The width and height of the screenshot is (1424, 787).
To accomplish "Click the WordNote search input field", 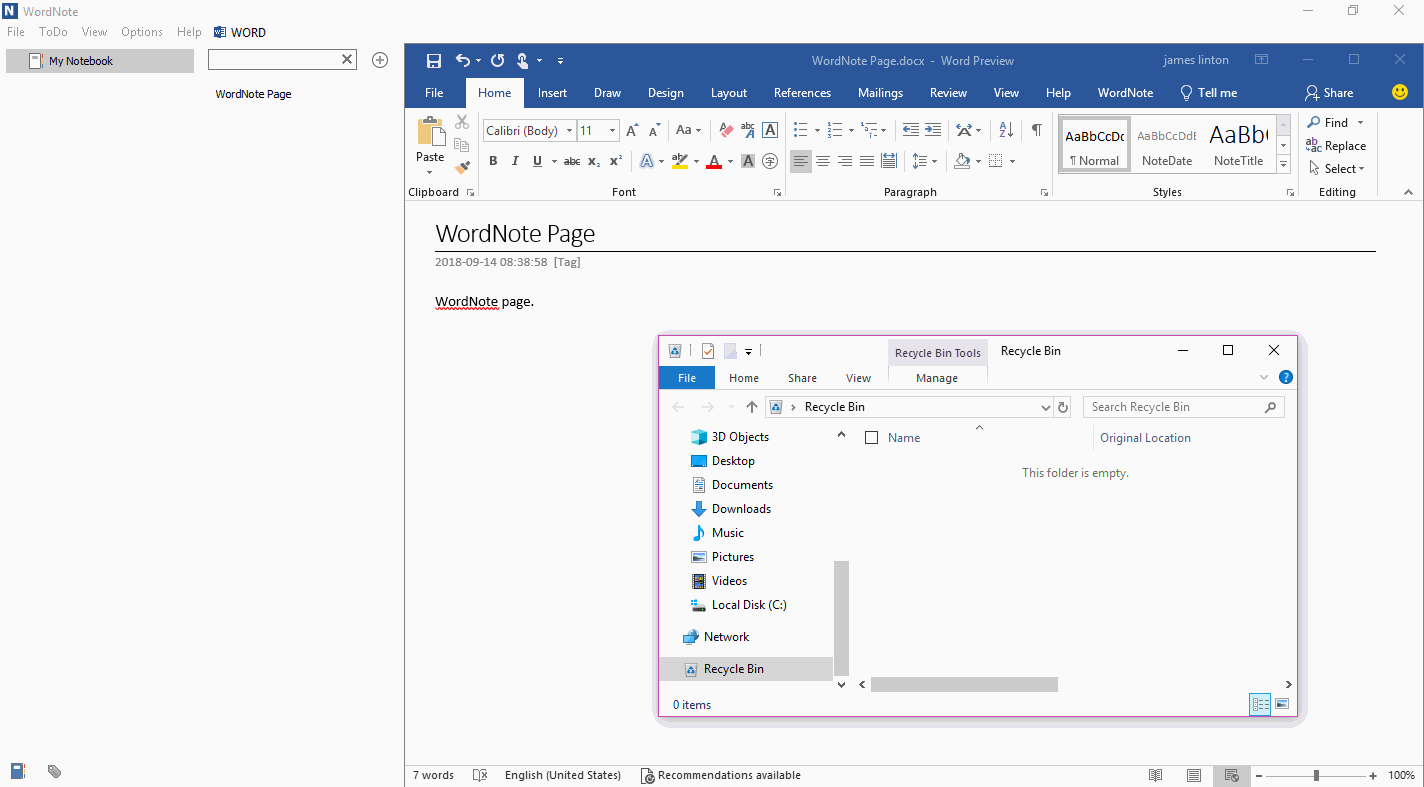I will click(274, 60).
